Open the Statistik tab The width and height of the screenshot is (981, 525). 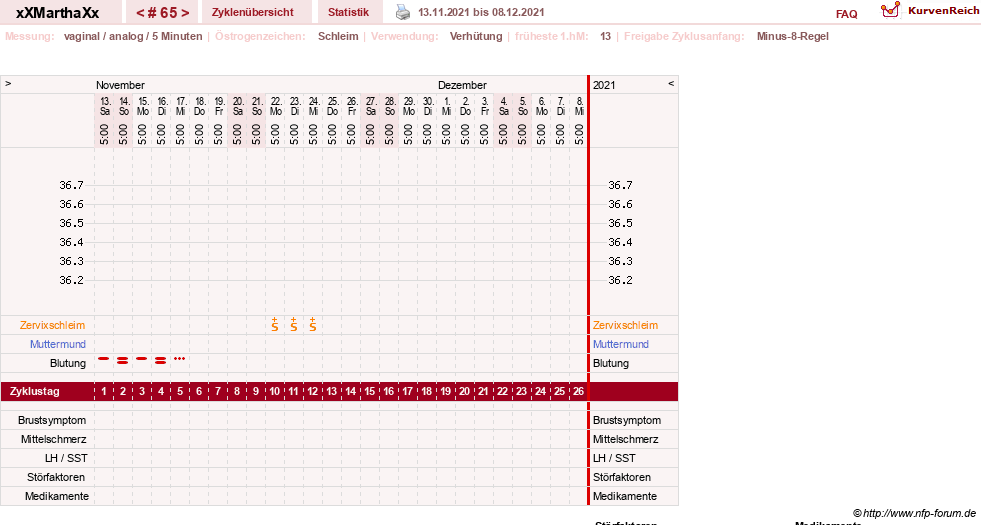[x=348, y=13]
